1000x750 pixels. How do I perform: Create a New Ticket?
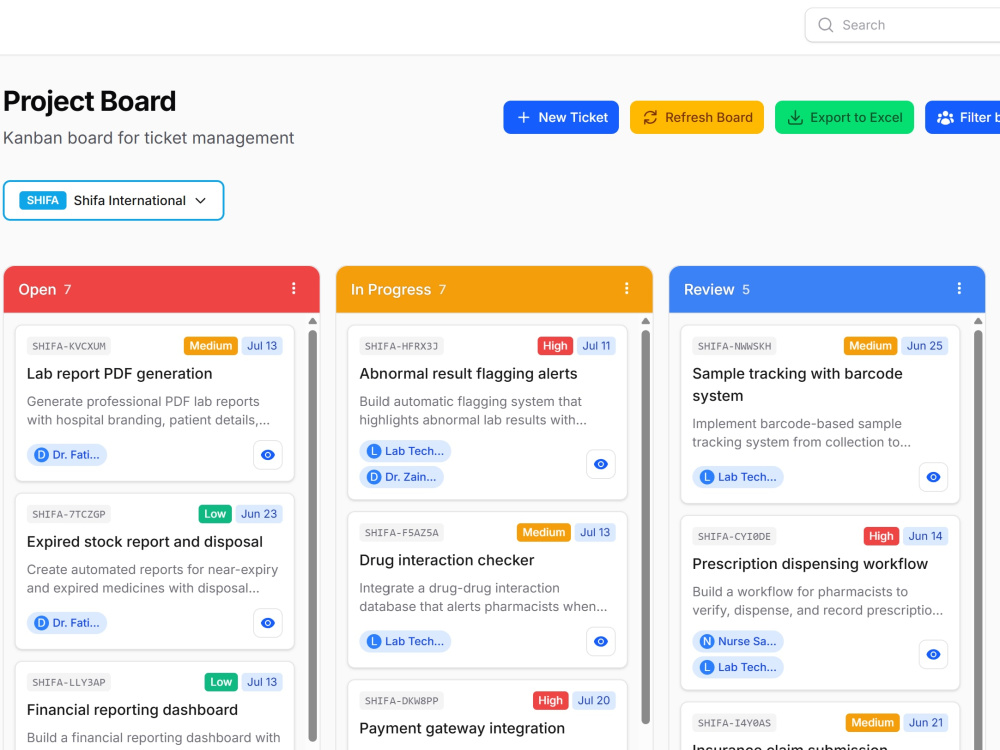click(561, 117)
